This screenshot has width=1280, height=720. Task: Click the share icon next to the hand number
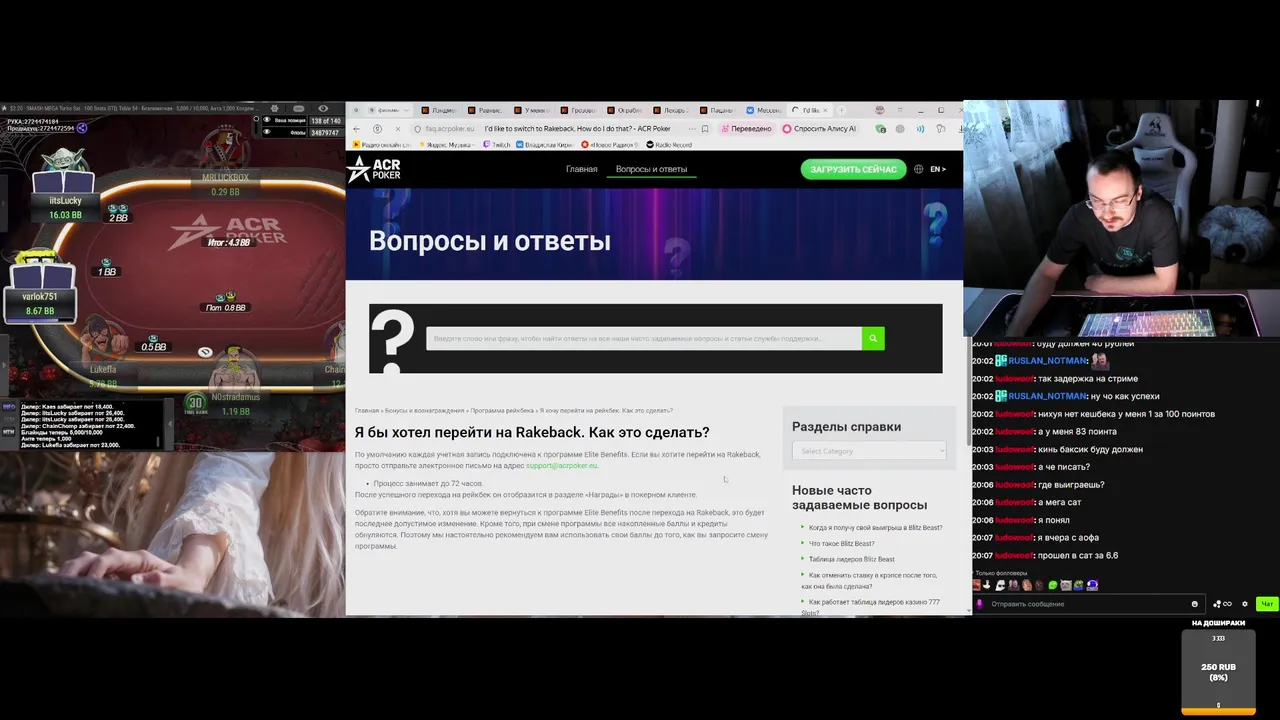coord(82,128)
